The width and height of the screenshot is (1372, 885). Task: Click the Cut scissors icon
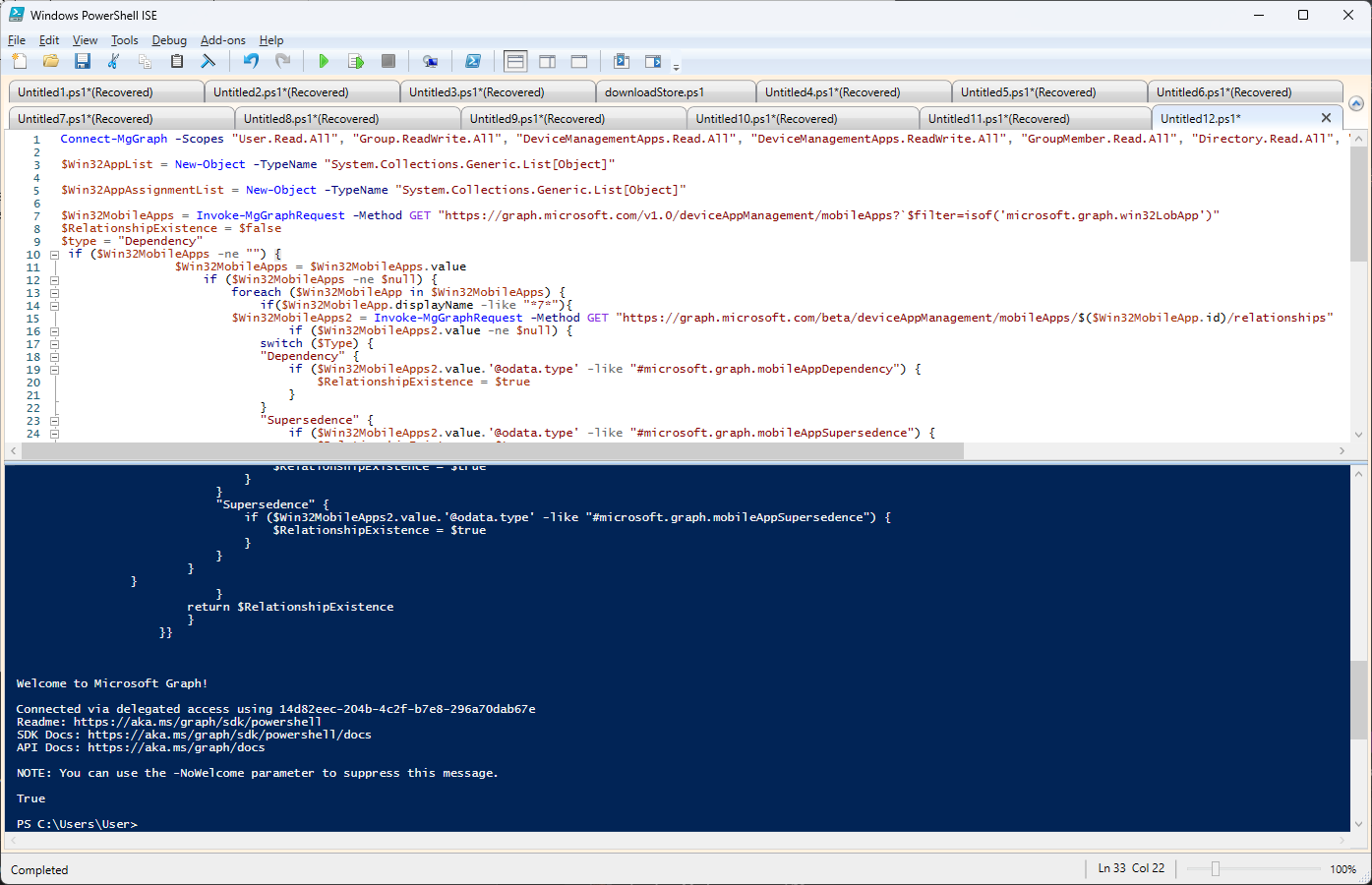(x=114, y=61)
